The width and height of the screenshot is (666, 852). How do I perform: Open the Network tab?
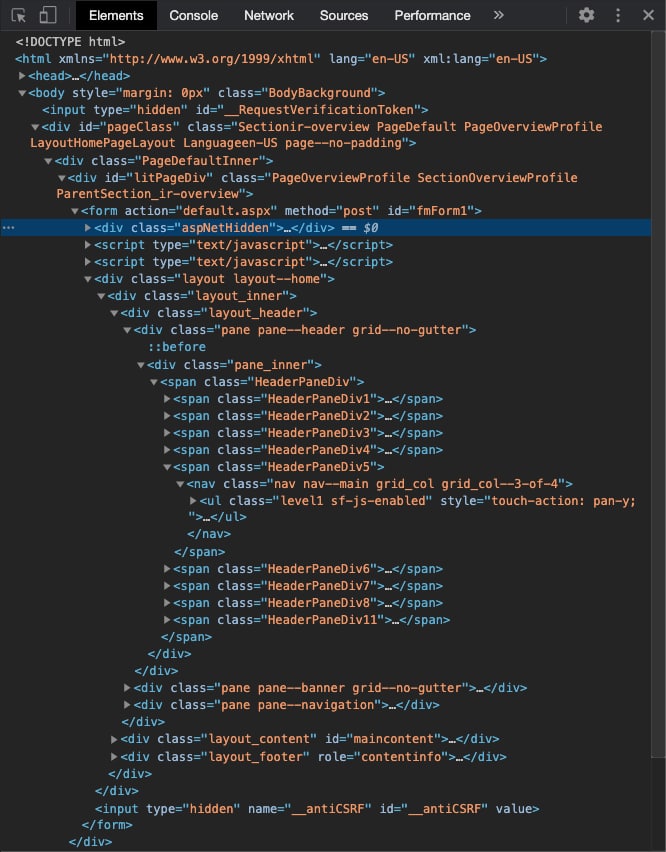pos(268,15)
